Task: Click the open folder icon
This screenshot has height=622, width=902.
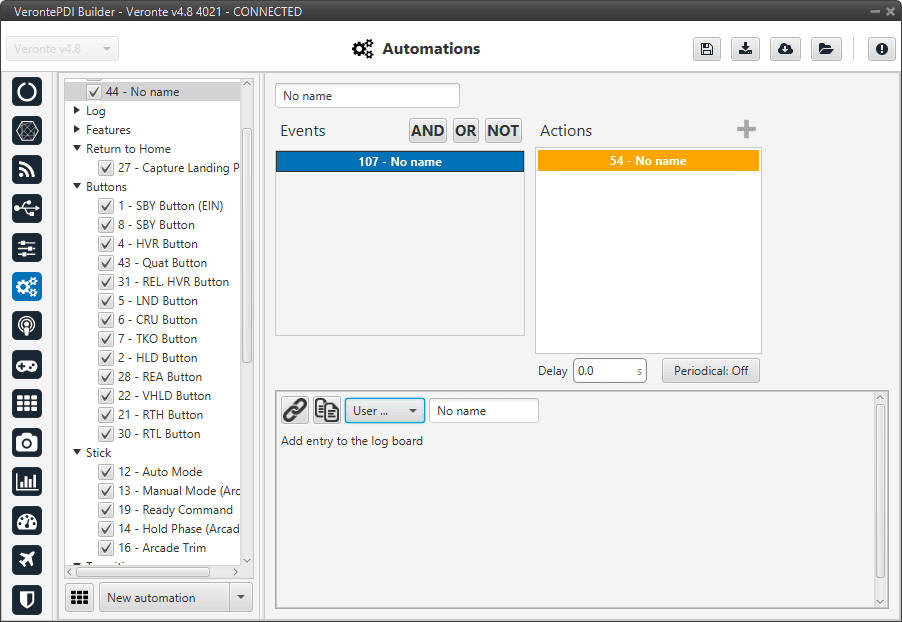Action: click(826, 49)
